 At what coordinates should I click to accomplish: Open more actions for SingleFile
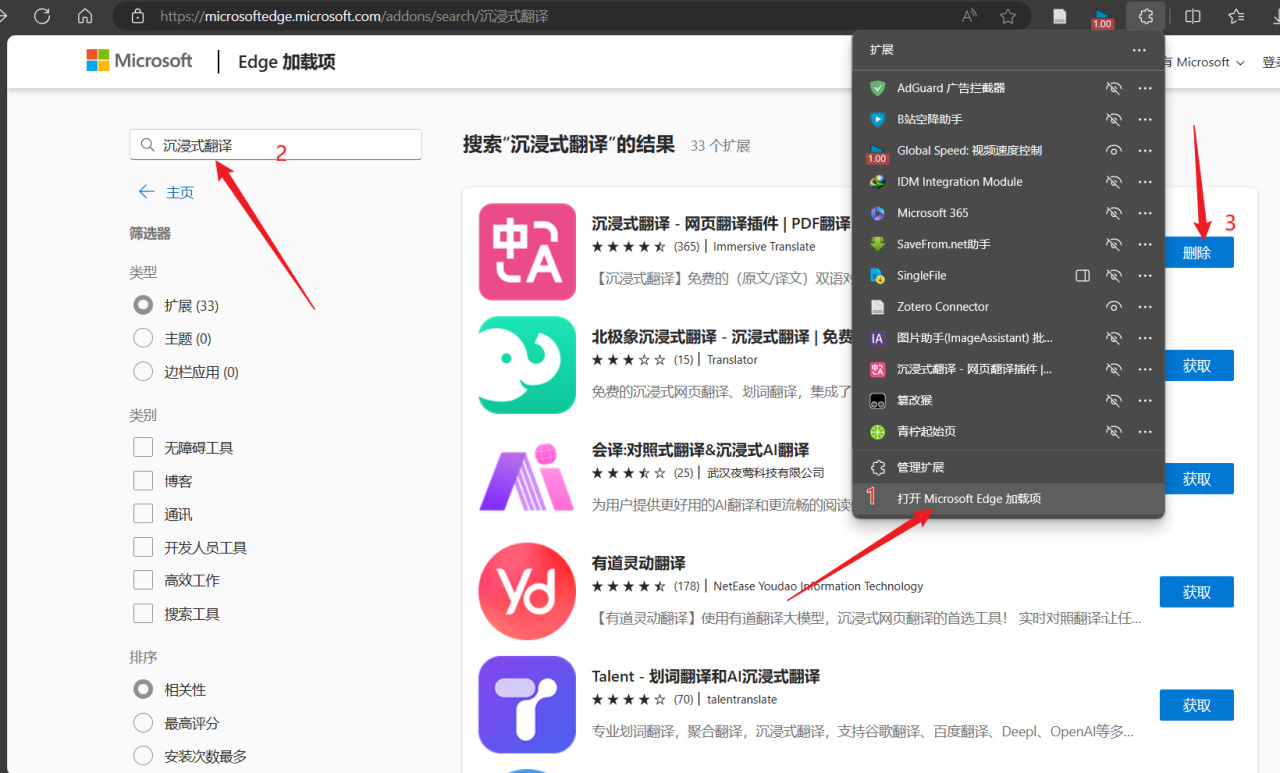[x=1145, y=275]
